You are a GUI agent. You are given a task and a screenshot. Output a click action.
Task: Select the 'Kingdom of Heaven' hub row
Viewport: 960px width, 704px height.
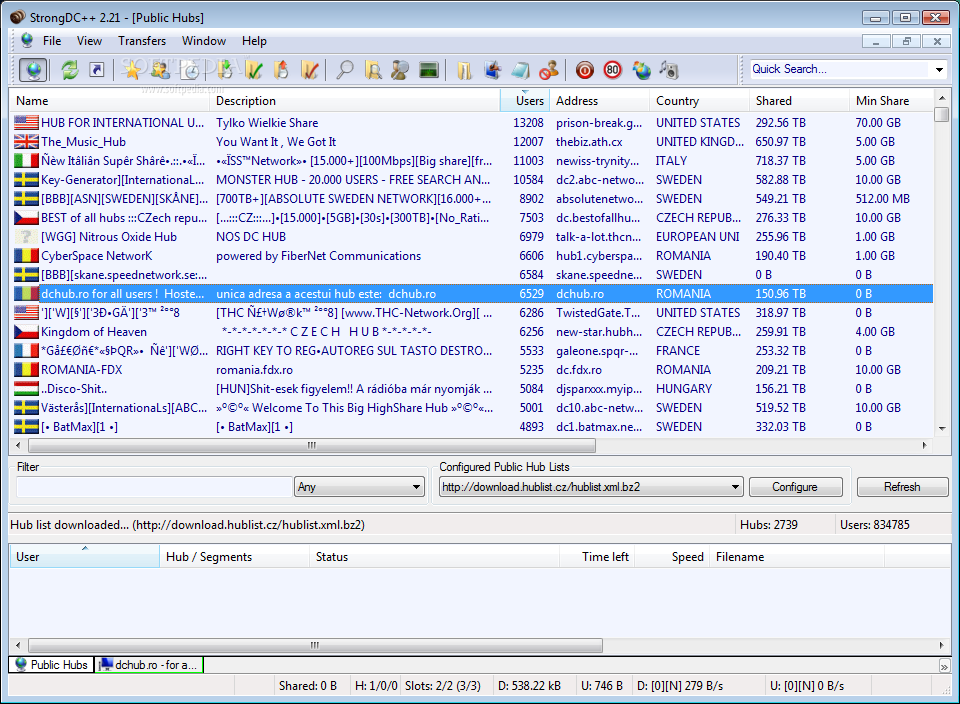click(471, 331)
